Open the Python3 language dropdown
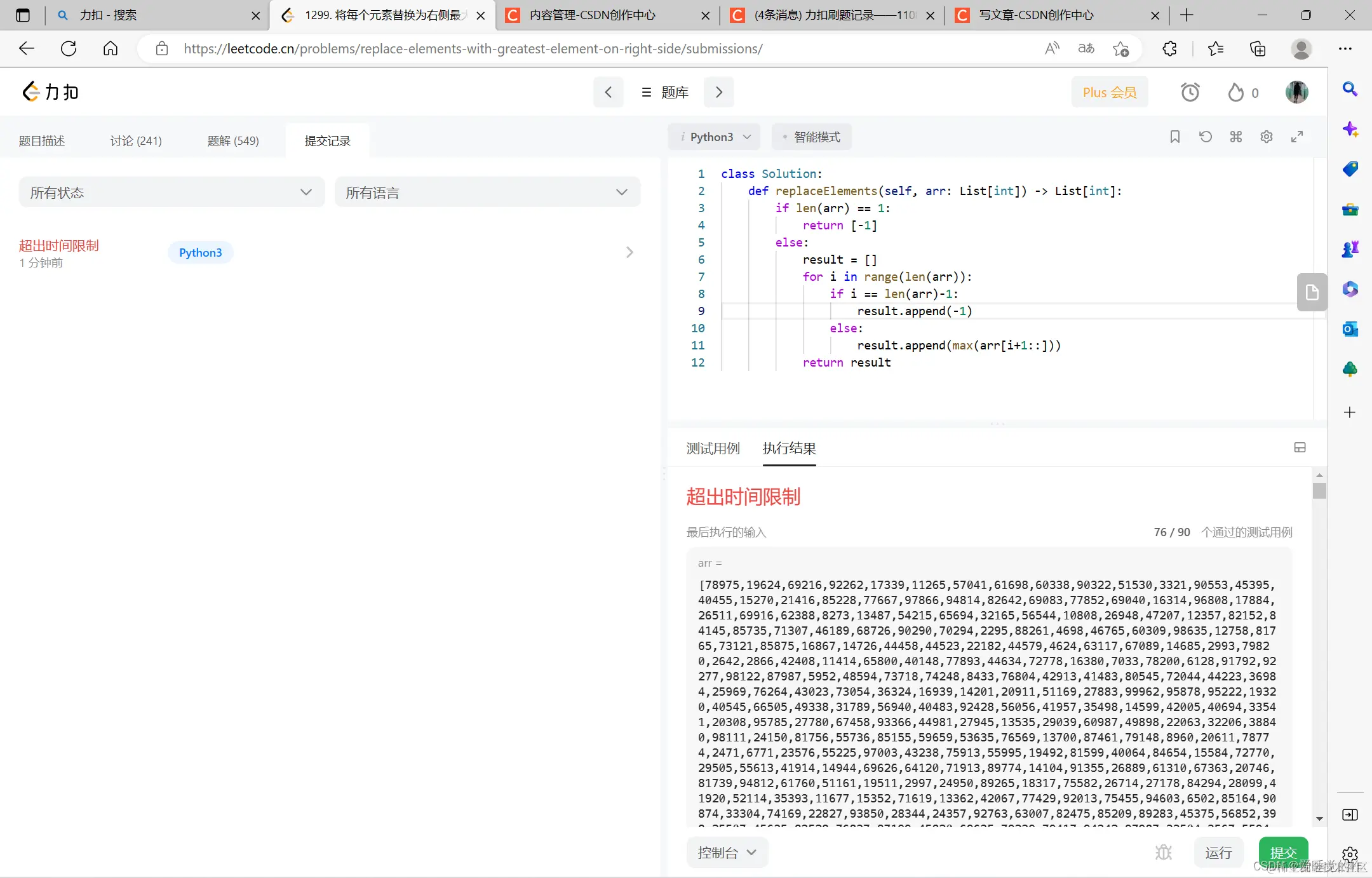This screenshot has width=1372, height=878. 713,137
